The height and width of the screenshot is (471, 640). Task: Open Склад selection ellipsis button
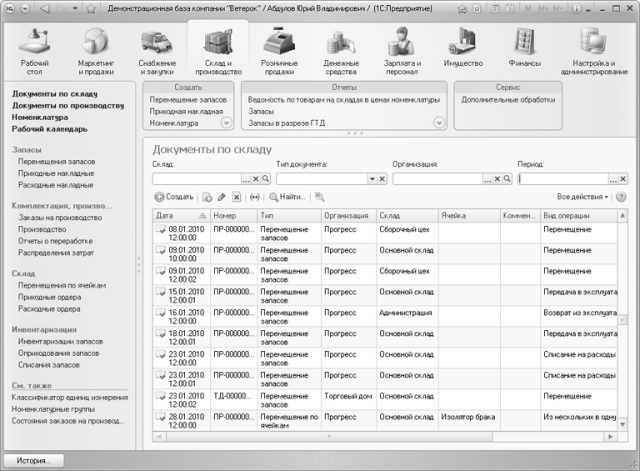tap(246, 179)
